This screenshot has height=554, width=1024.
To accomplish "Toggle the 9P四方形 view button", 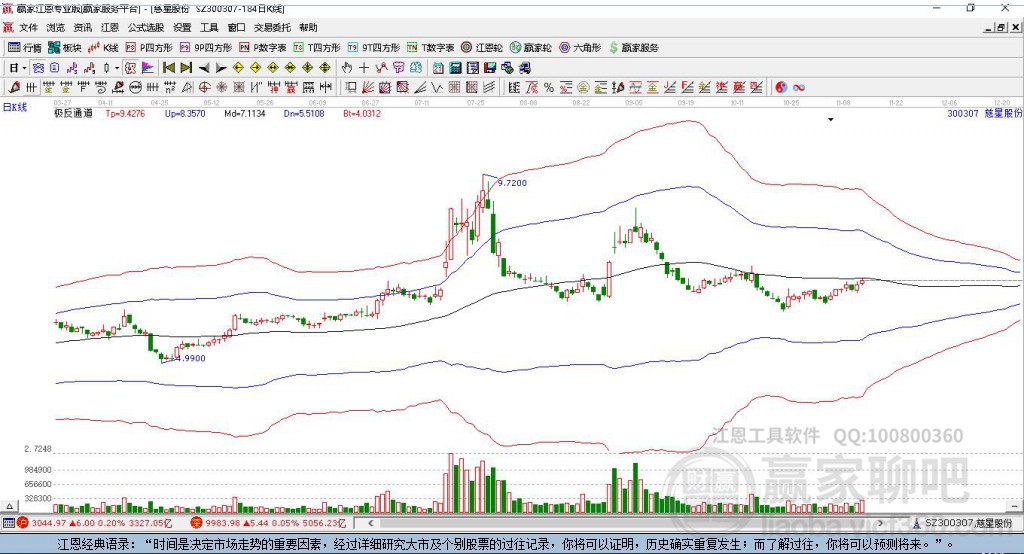I will coord(206,48).
